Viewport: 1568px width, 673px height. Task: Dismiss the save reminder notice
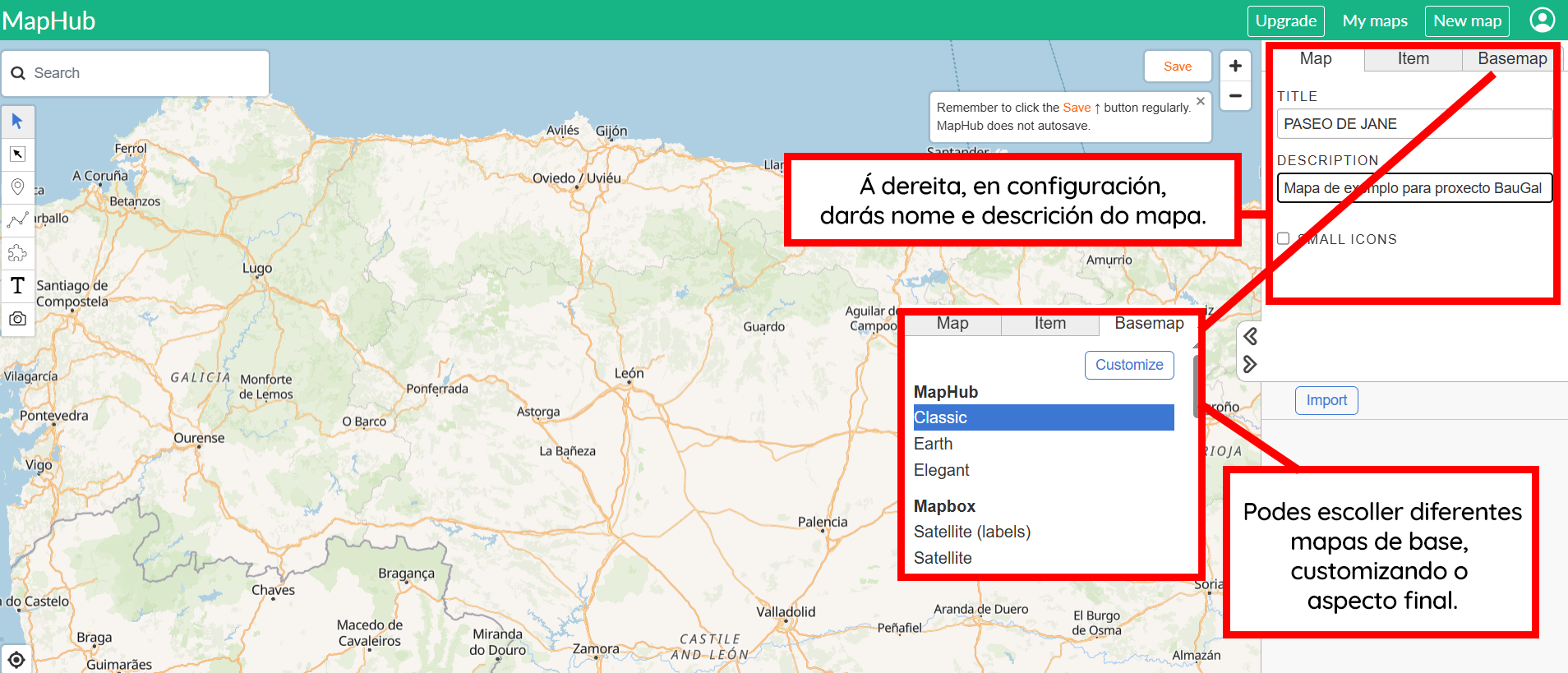[1201, 101]
